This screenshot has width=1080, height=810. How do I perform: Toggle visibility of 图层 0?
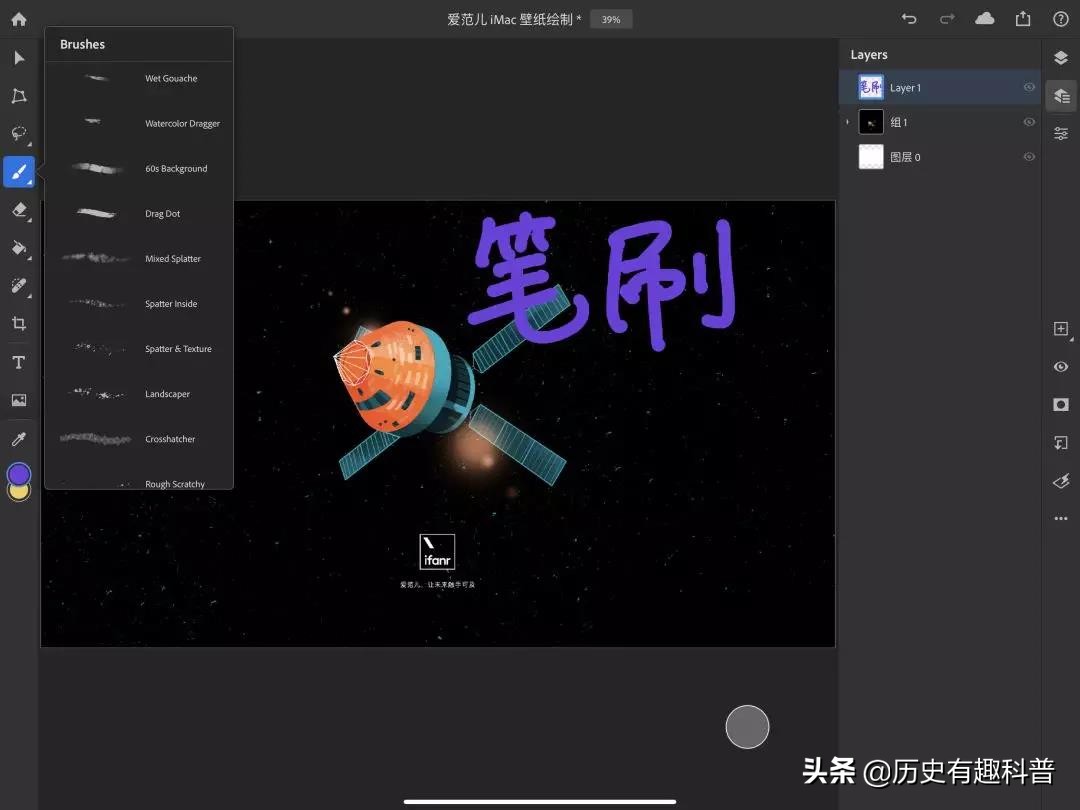pyautogui.click(x=1029, y=157)
